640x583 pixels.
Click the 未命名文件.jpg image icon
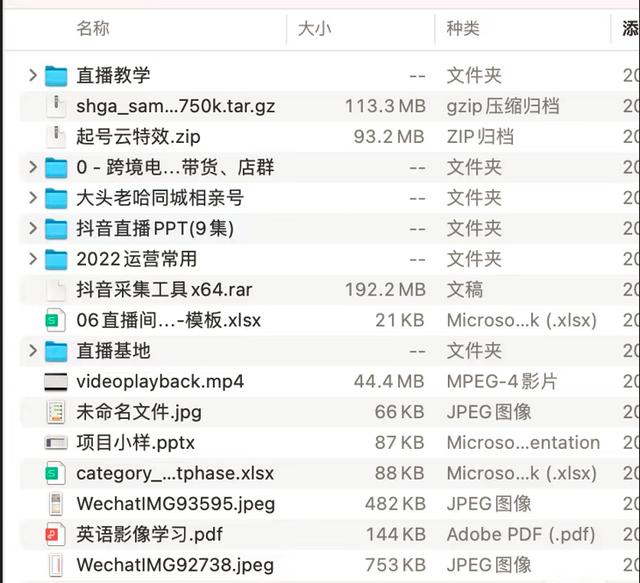[x=56, y=412]
